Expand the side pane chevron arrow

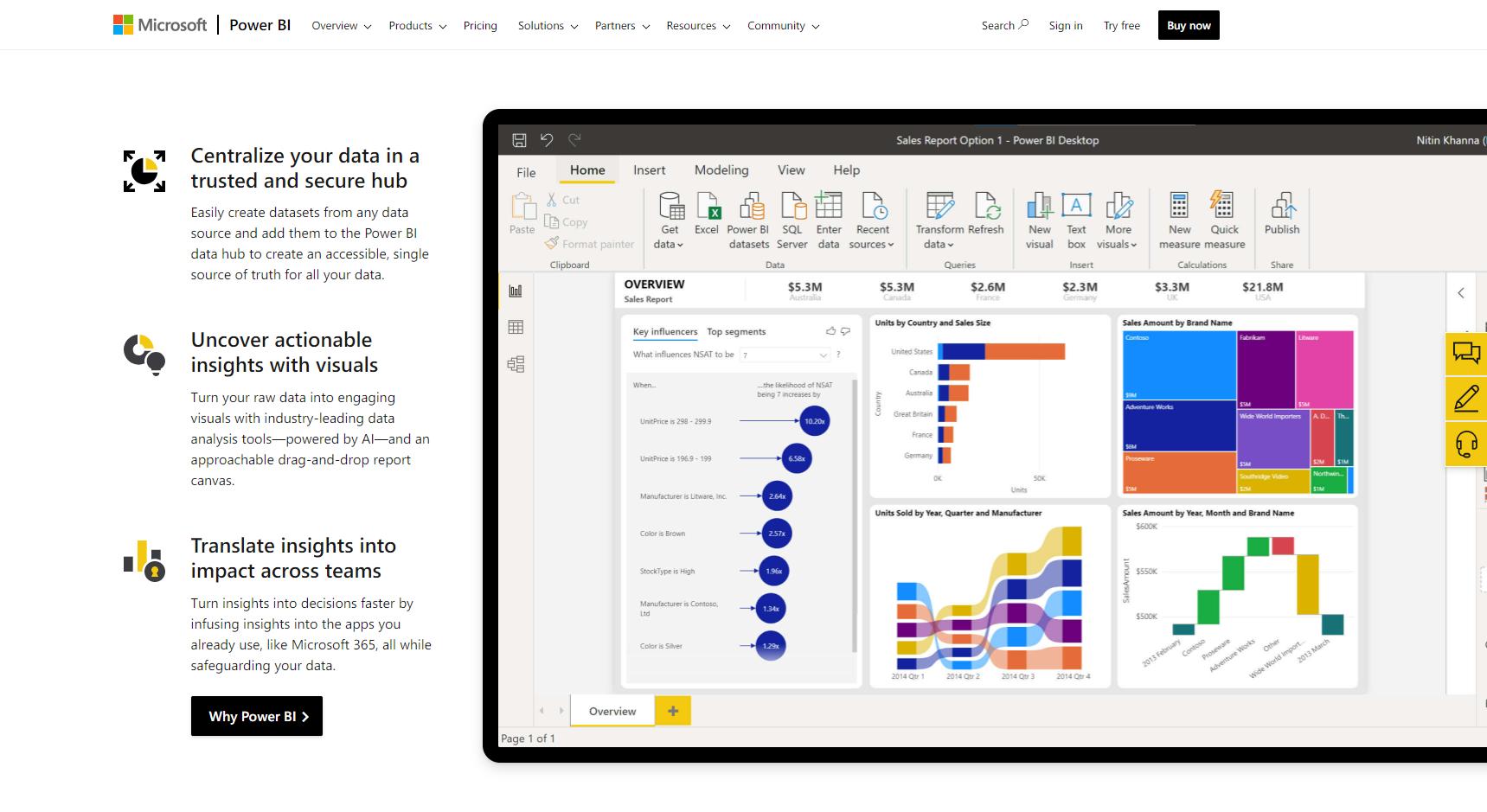(1461, 293)
